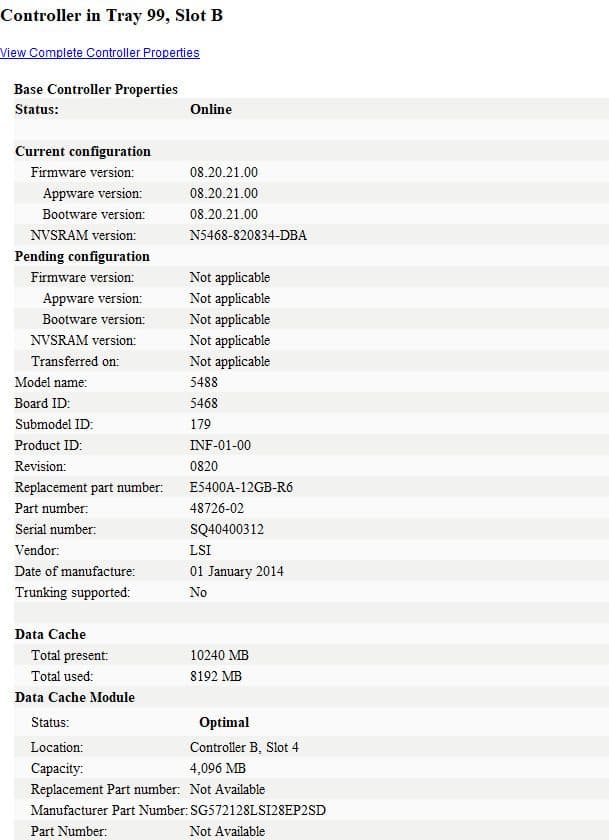Select NVSRAM version value N5468-820834-DBA
Screen dimensions: 609x840
[248, 236]
